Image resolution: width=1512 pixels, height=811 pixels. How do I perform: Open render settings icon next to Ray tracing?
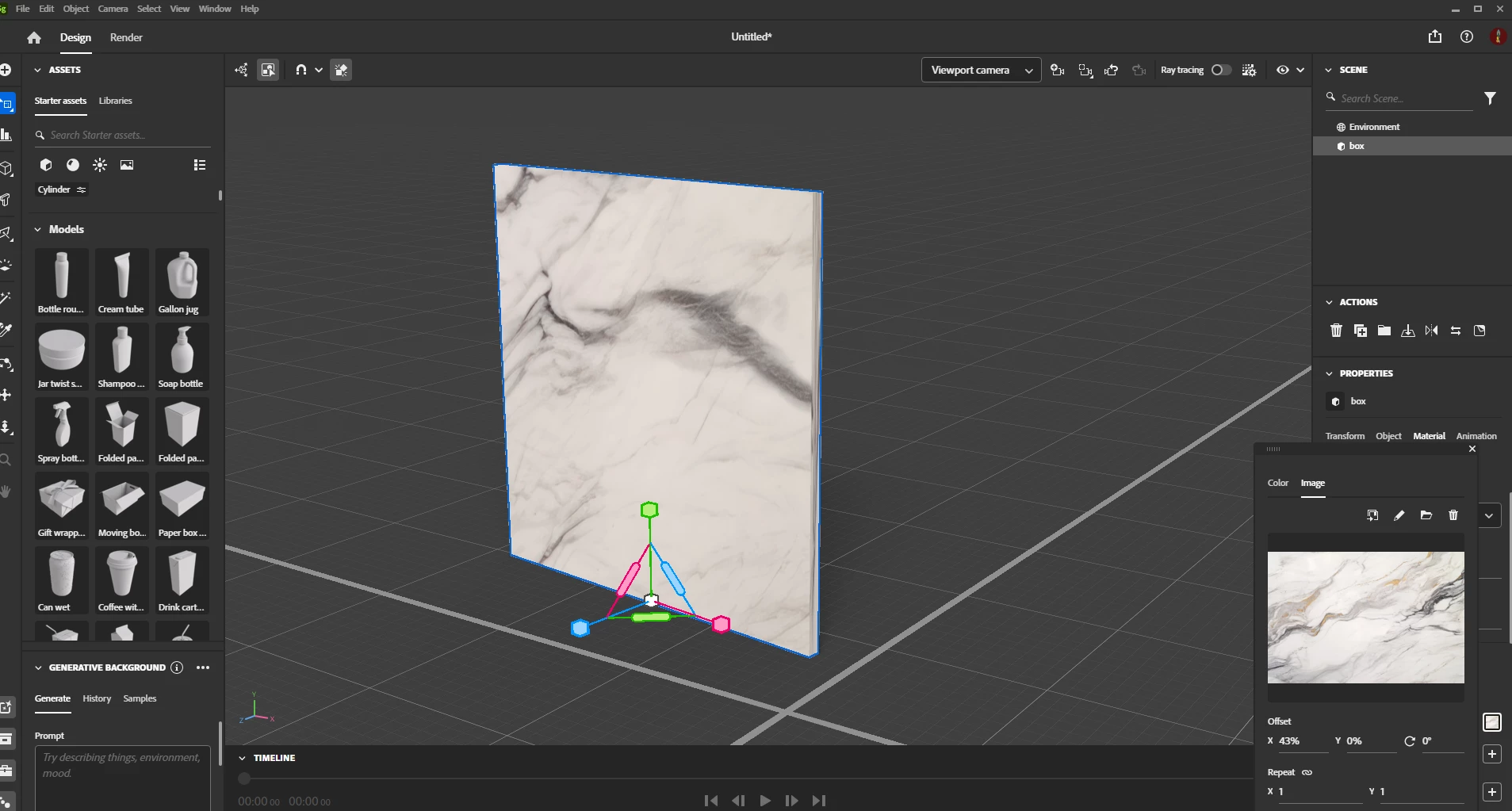click(x=1250, y=70)
